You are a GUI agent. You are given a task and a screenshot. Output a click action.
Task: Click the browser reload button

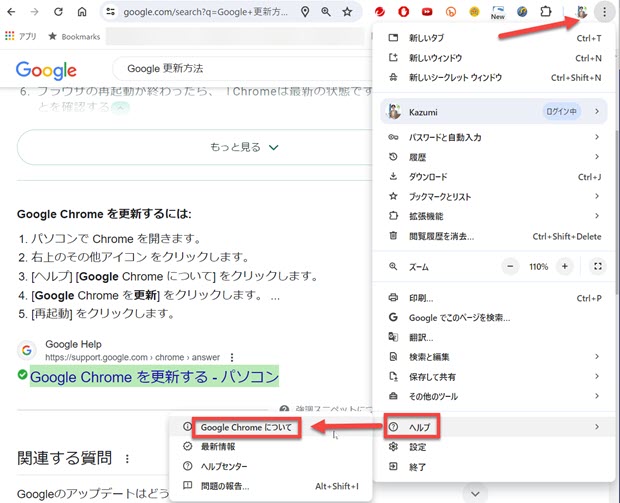[57, 12]
